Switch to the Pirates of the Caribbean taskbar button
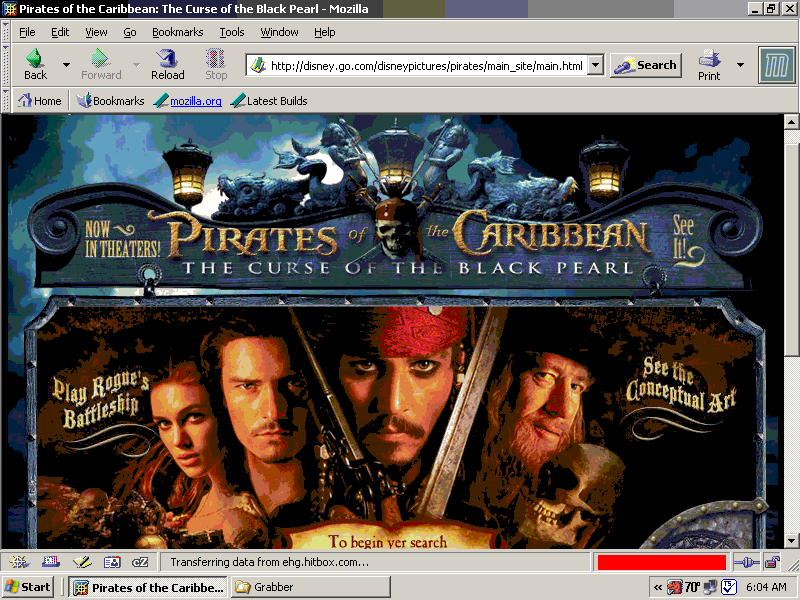The image size is (800, 600). click(148, 587)
